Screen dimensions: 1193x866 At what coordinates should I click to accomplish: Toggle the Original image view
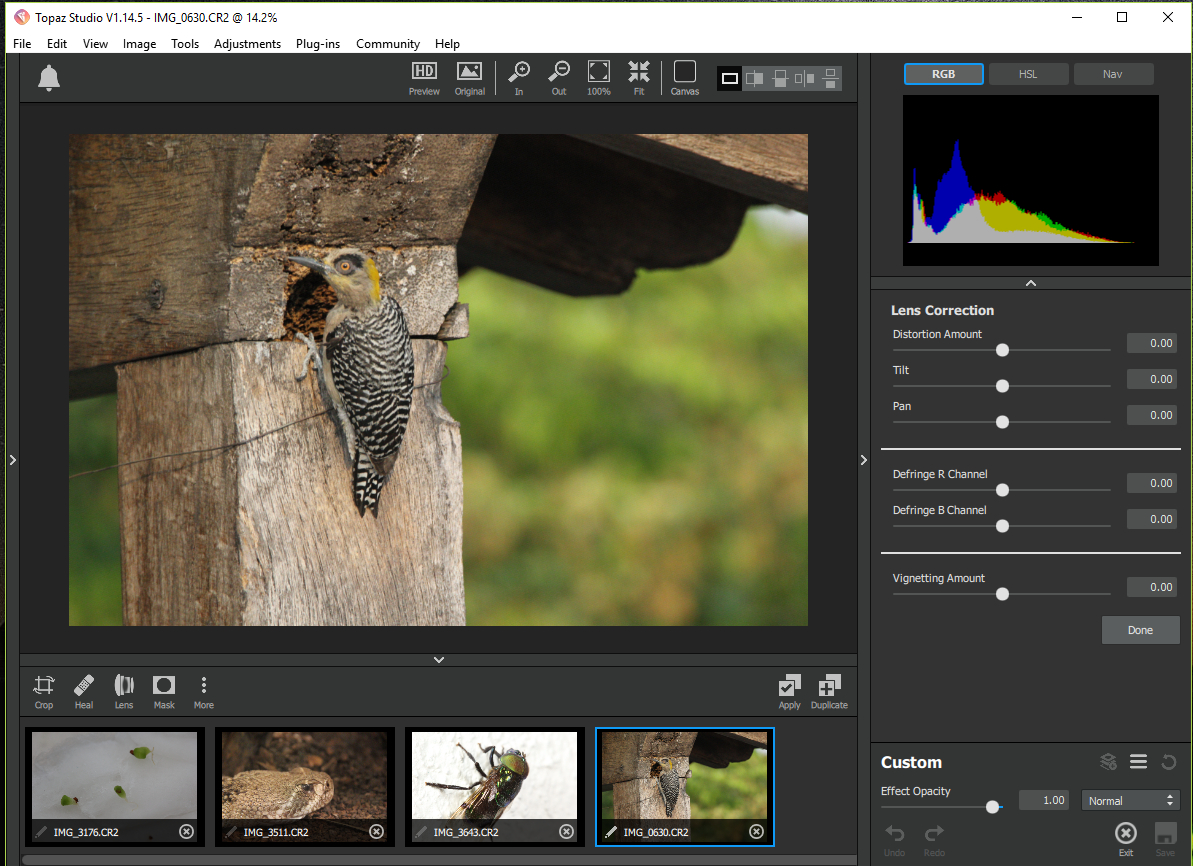click(469, 76)
